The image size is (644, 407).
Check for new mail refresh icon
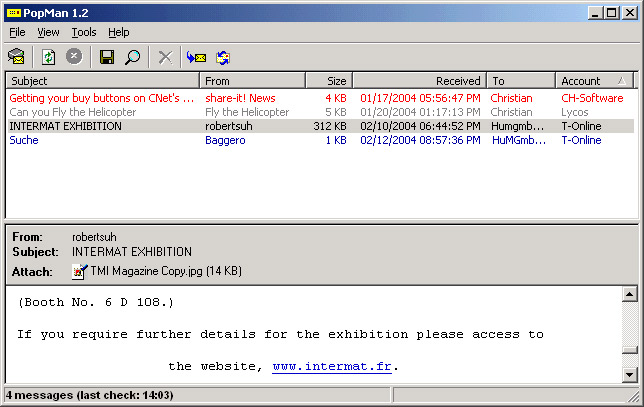click(x=48, y=57)
